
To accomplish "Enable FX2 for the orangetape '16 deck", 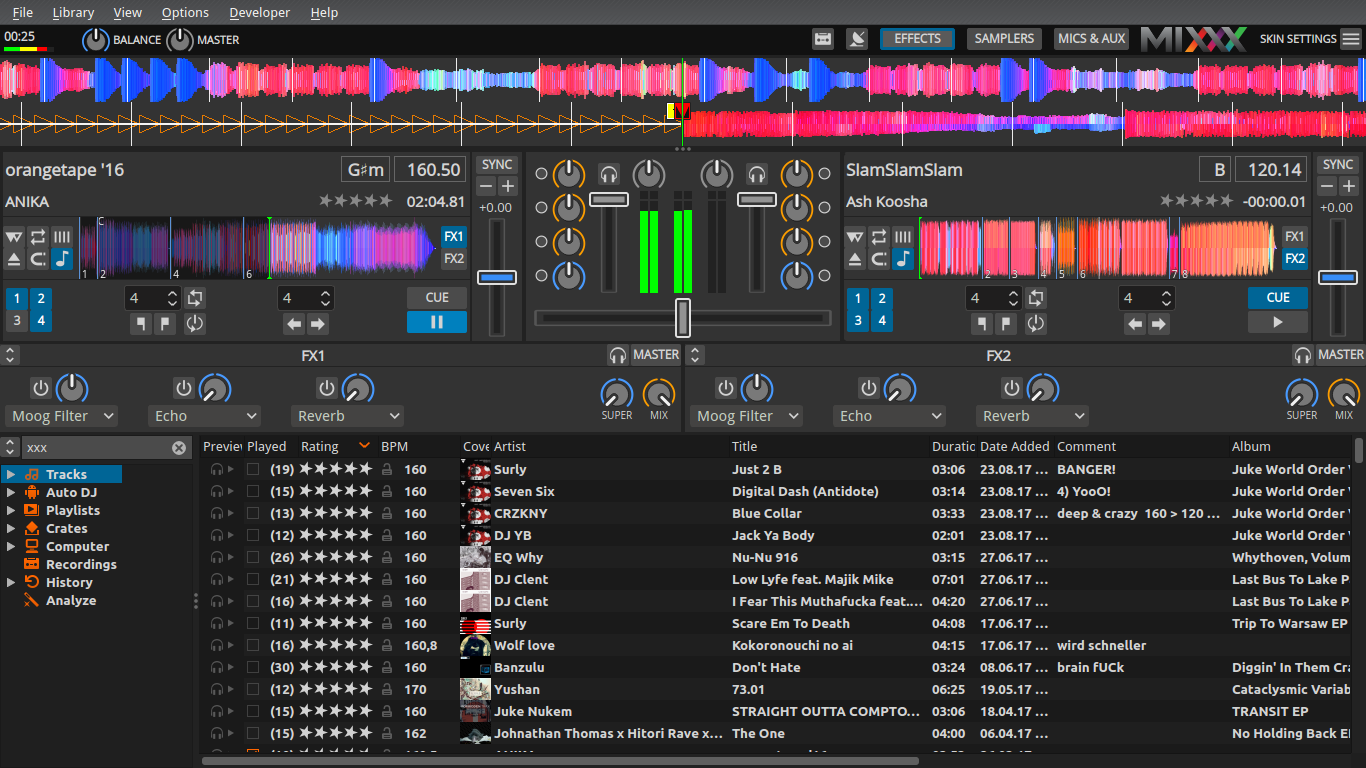I will coord(454,259).
